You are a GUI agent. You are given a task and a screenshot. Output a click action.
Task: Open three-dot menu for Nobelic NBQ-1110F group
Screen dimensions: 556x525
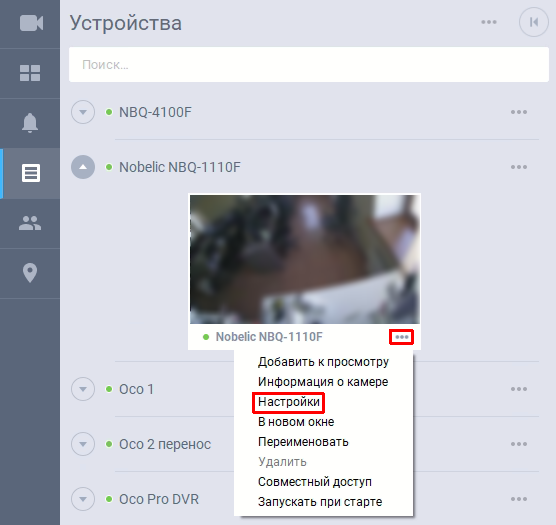[x=519, y=167]
